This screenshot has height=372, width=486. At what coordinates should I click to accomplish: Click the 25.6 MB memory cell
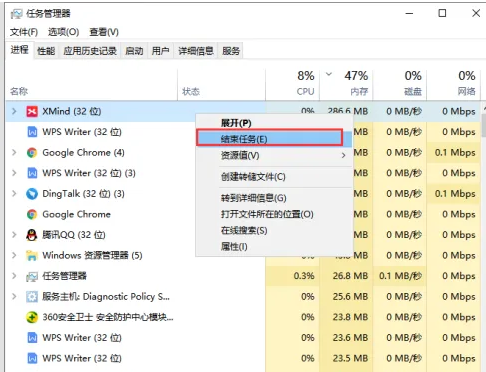[x=346, y=296]
